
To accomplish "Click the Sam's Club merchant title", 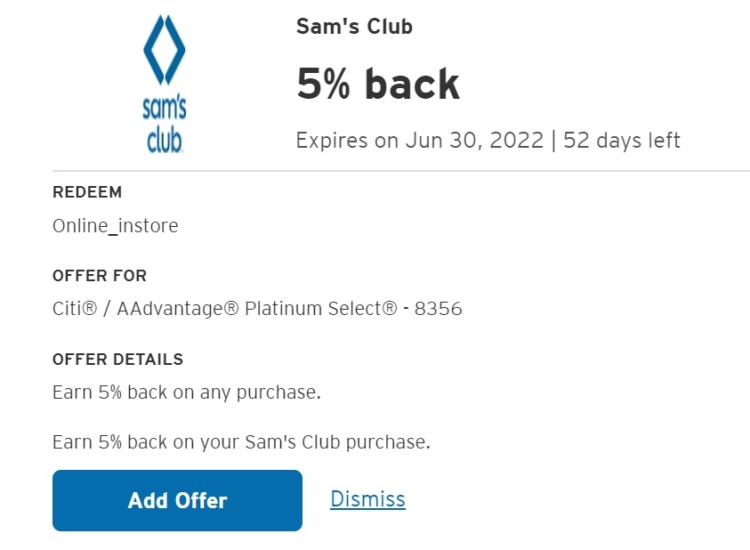I will pyautogui.click(x=354, y=26).
